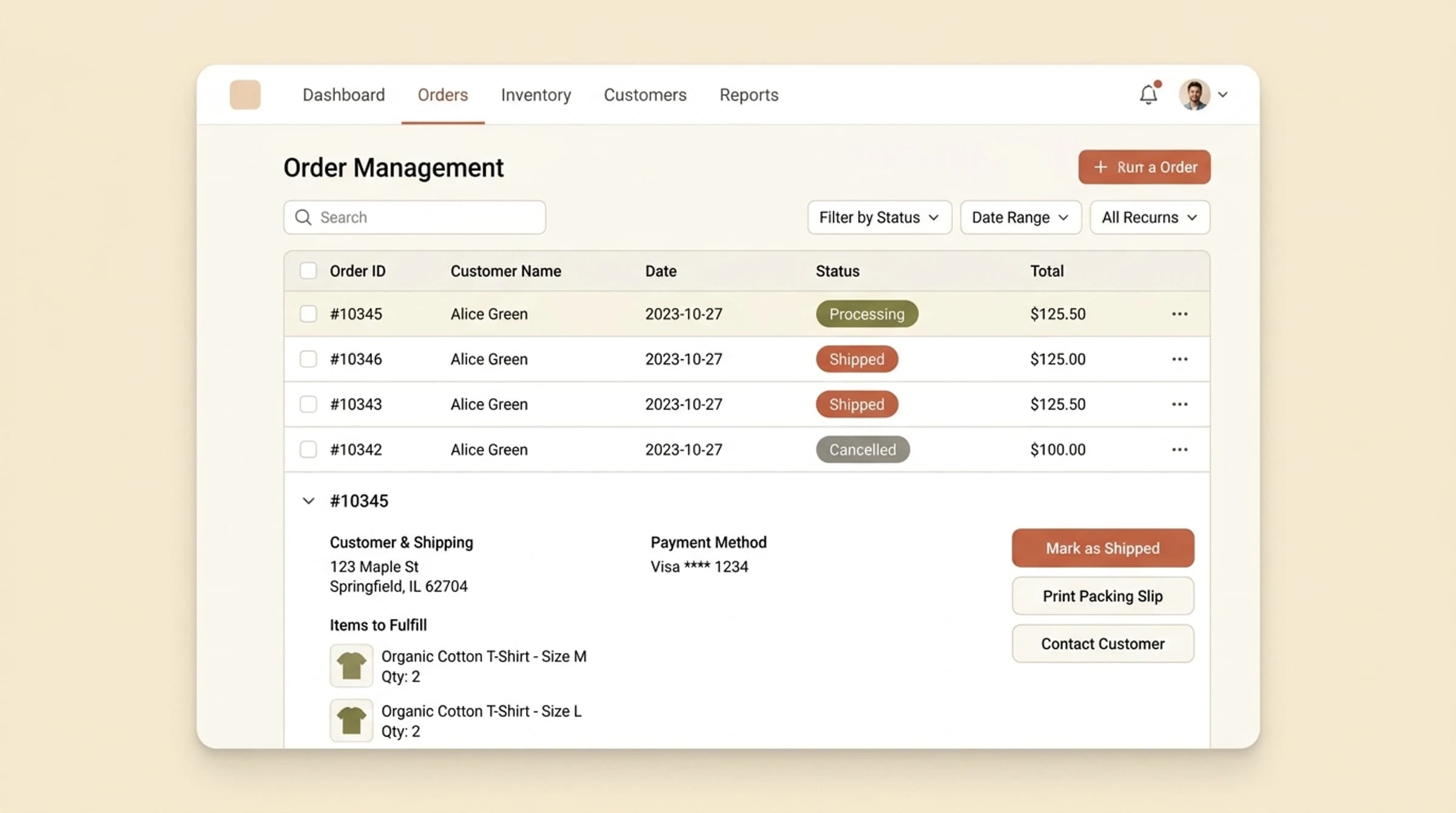Screen dimensions: 1456x813
Task: Click Print Packing Slip button
Action: [1103, 596]
